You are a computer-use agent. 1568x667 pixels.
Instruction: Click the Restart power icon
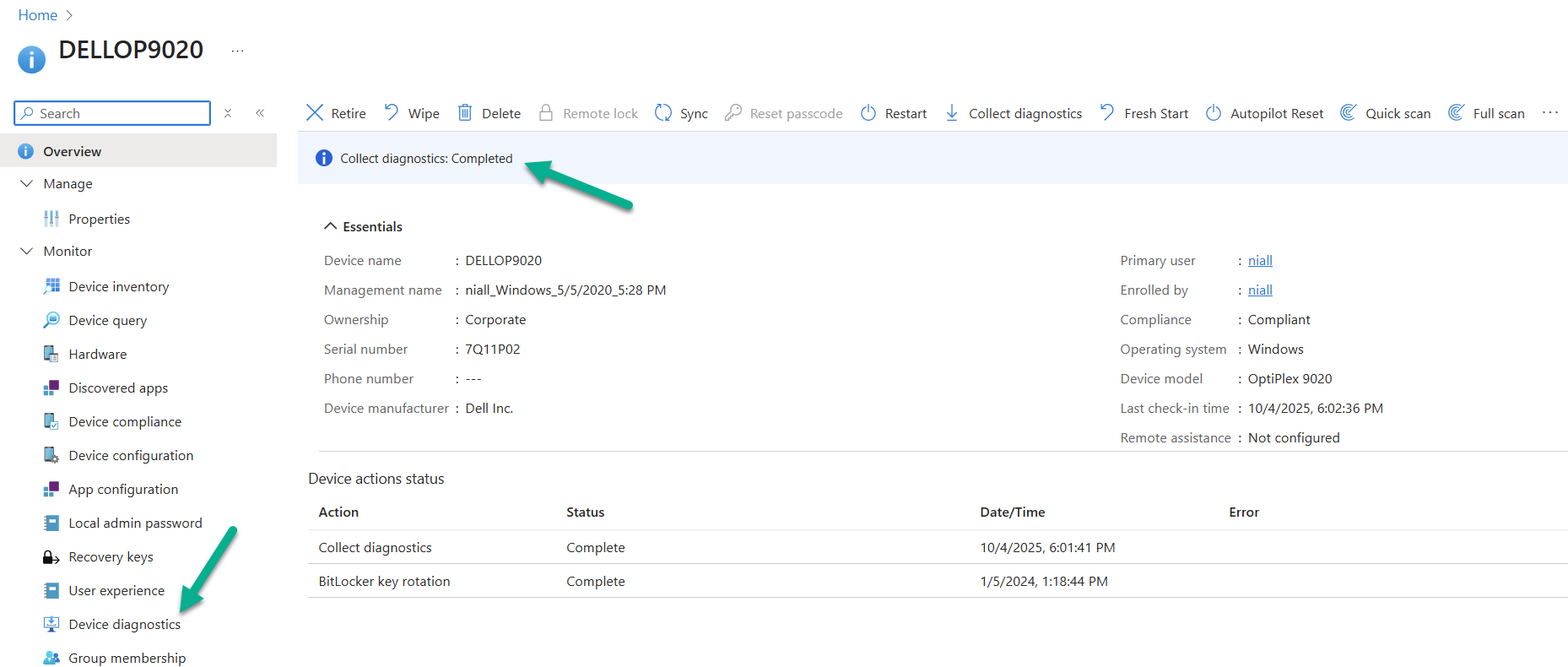click(868, 113)
